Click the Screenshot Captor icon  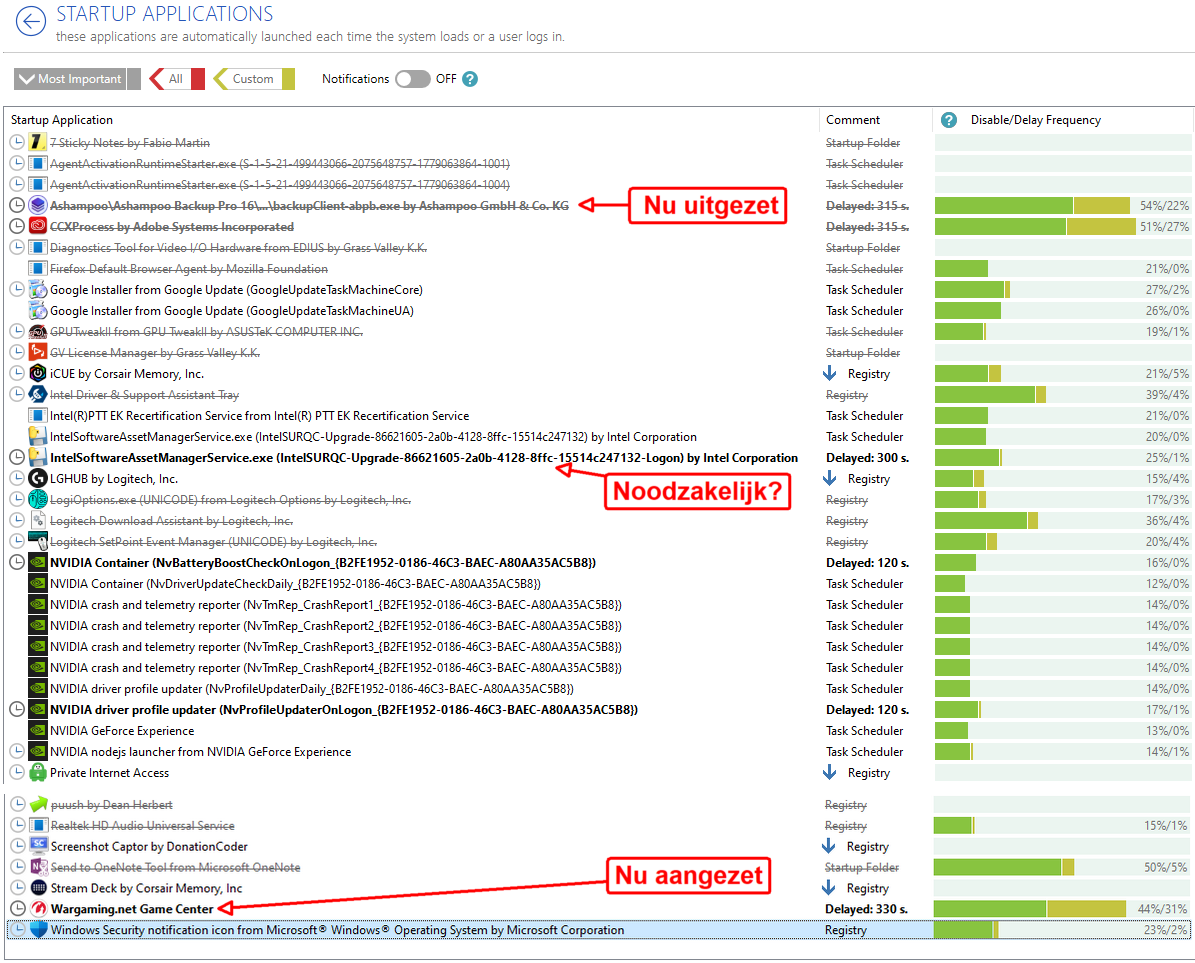coord(38,846)
